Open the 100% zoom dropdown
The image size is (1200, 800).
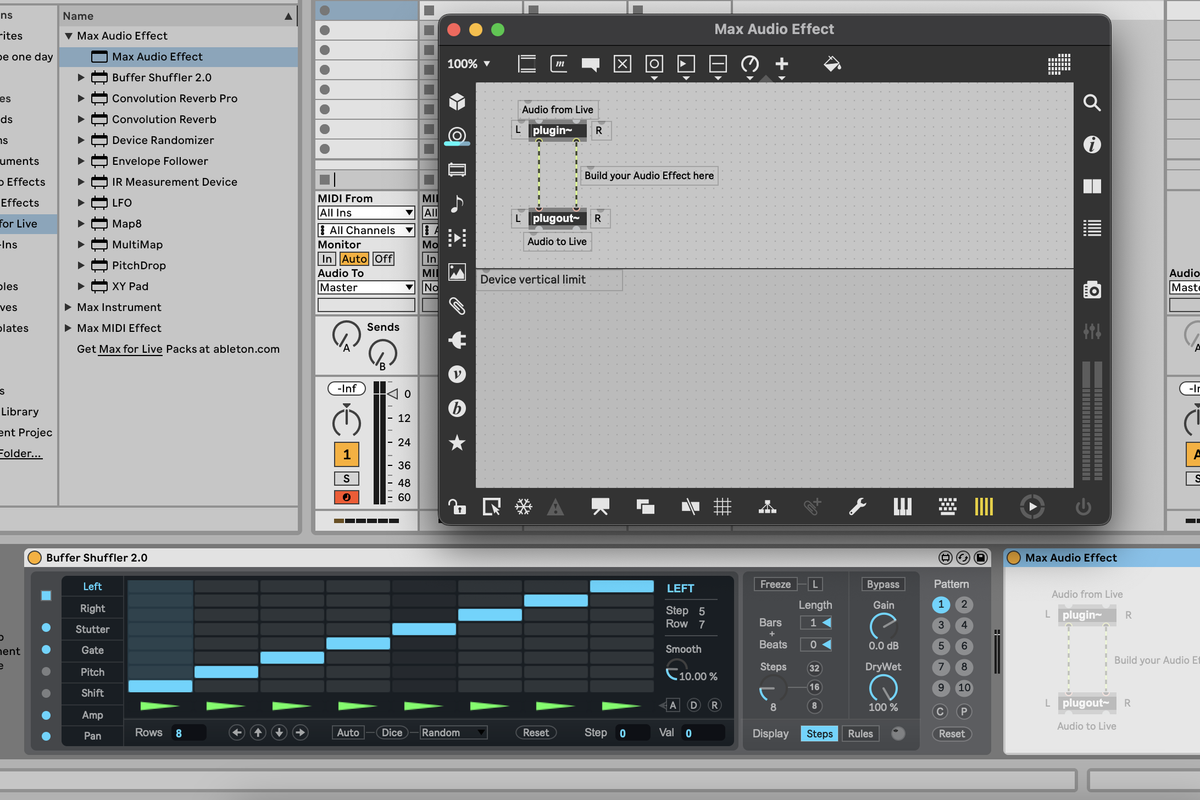(x=469, y=64)
